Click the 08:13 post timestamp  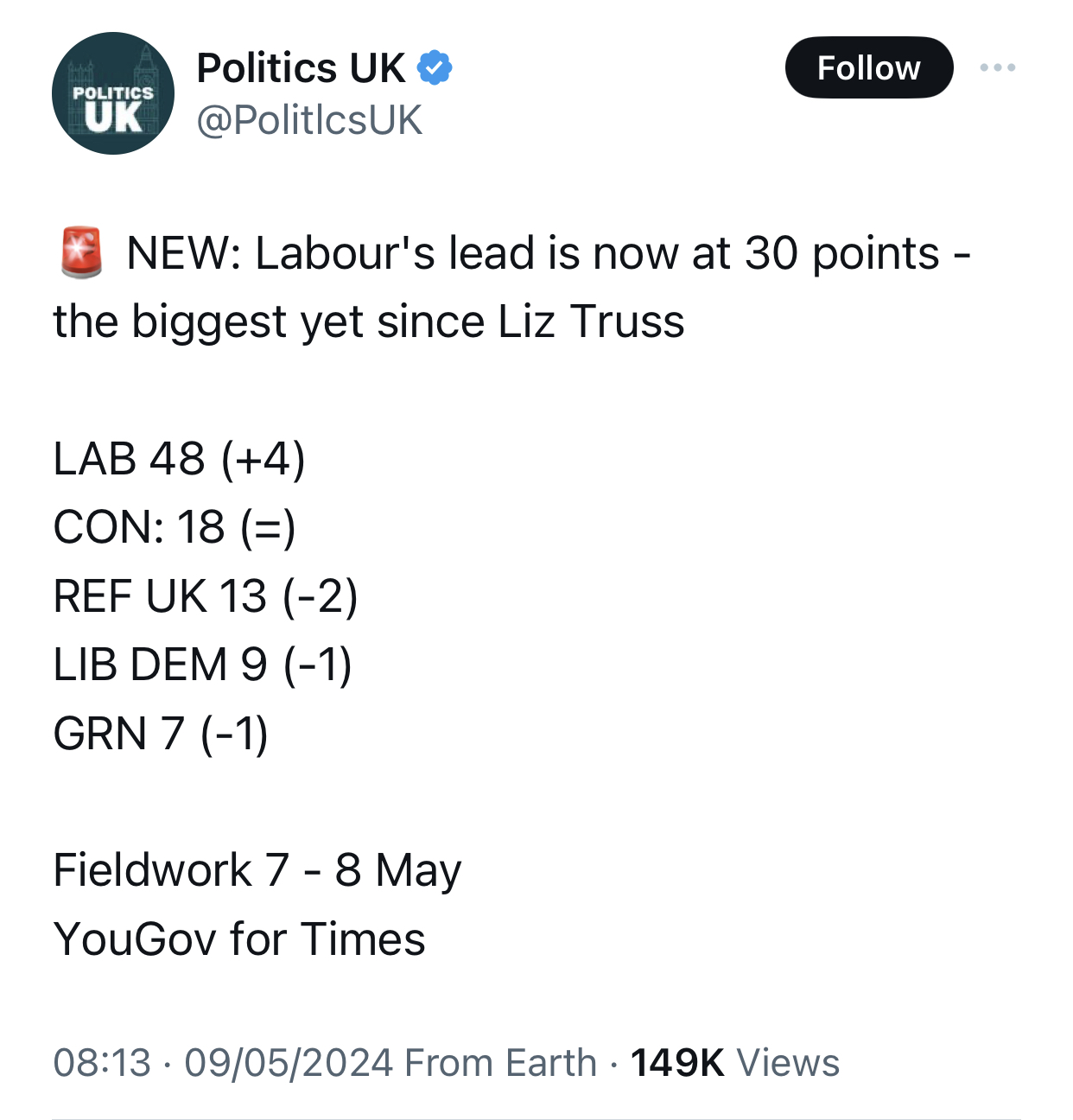102,1063
